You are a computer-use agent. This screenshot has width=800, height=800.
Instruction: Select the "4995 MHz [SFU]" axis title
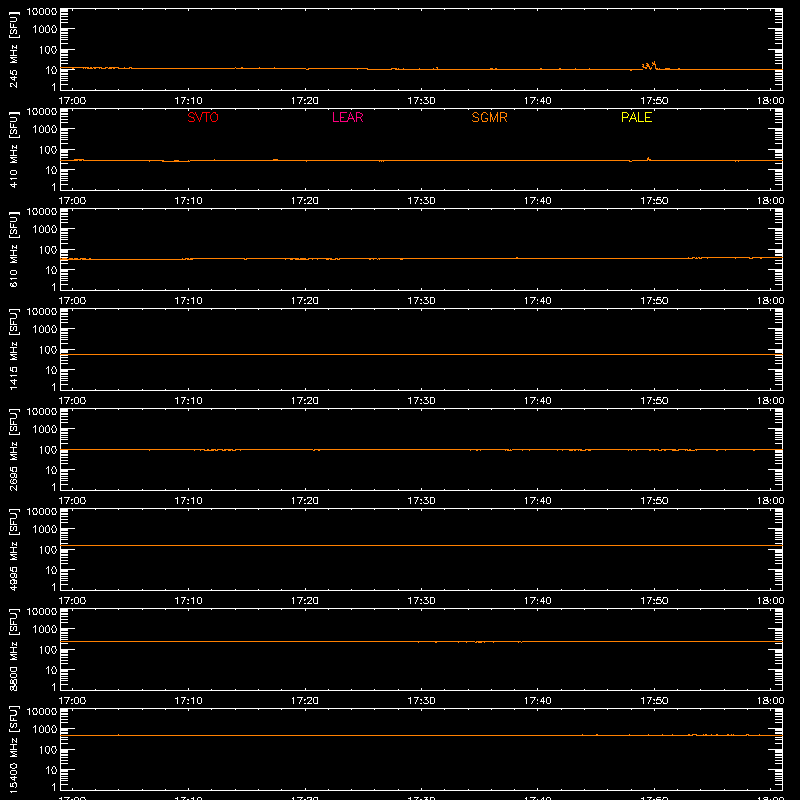(x=14, y=549)
